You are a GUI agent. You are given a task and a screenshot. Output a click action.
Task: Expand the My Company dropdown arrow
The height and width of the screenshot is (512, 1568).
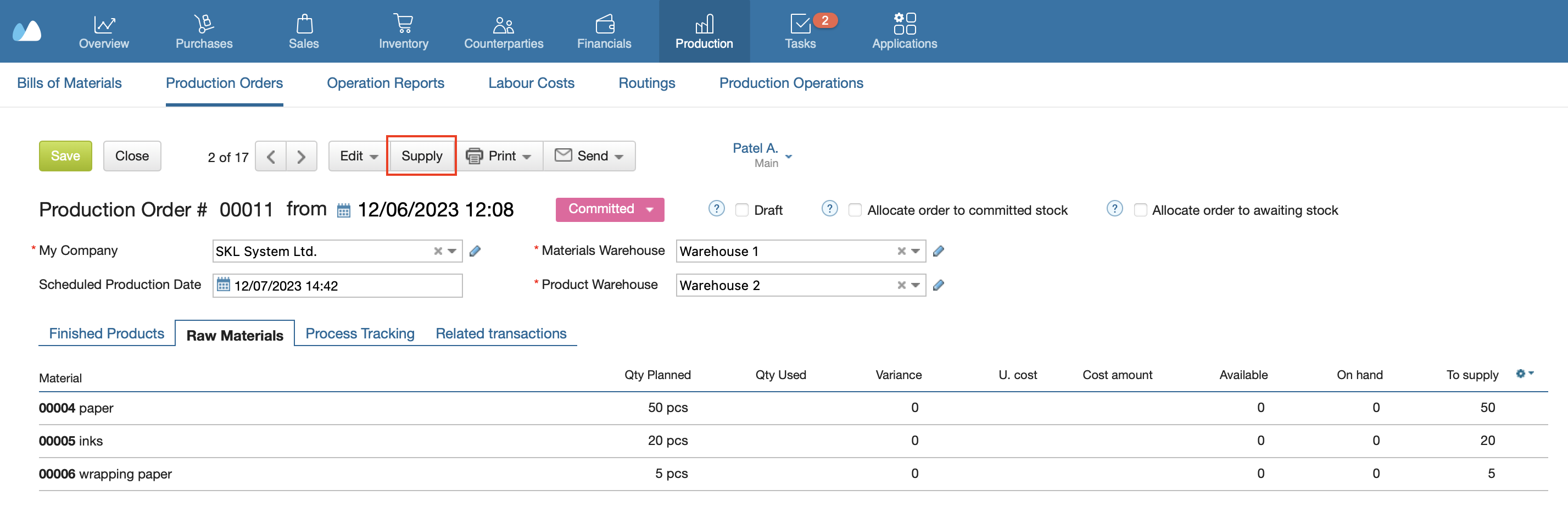point(452,251)
